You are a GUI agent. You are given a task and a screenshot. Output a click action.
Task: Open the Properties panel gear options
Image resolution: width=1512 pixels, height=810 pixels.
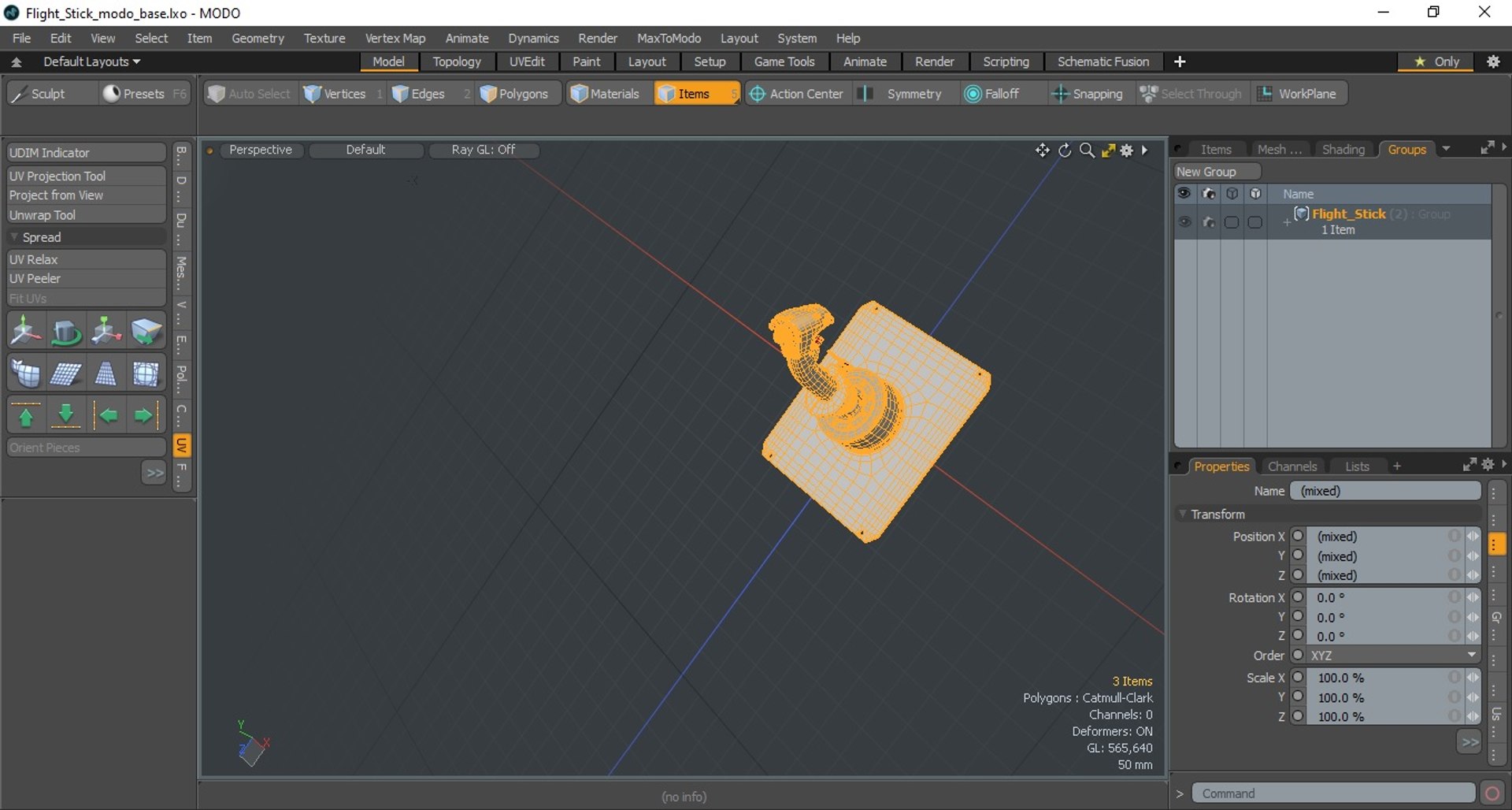coord(1488,465)
